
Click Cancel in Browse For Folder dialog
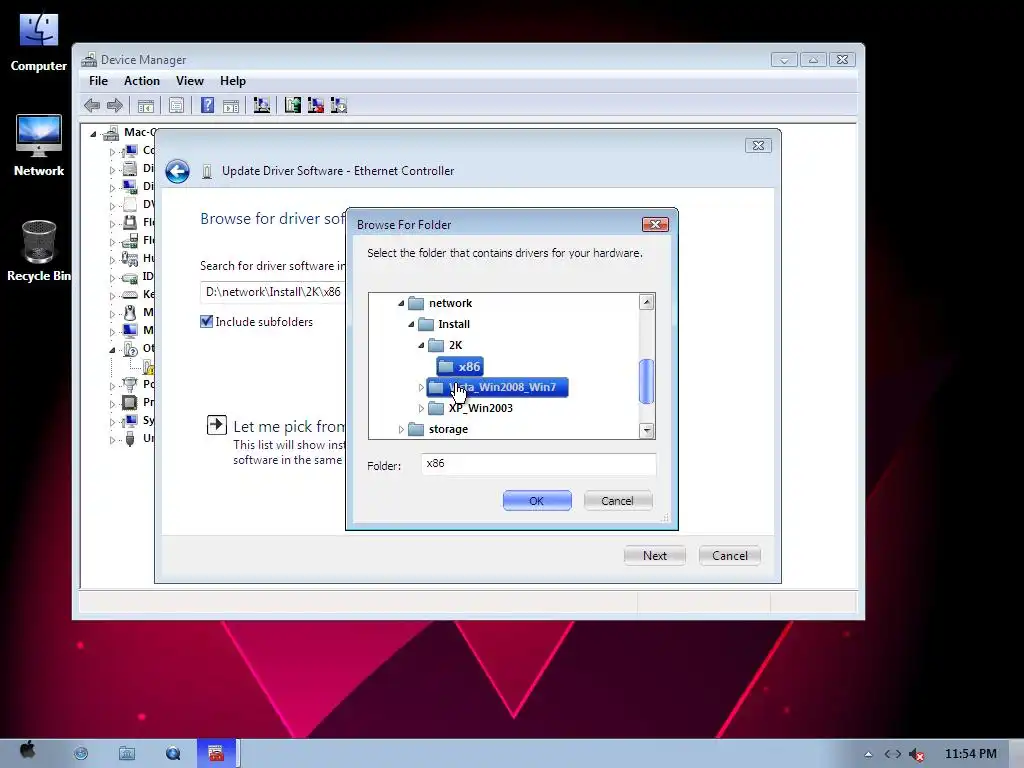617,501
